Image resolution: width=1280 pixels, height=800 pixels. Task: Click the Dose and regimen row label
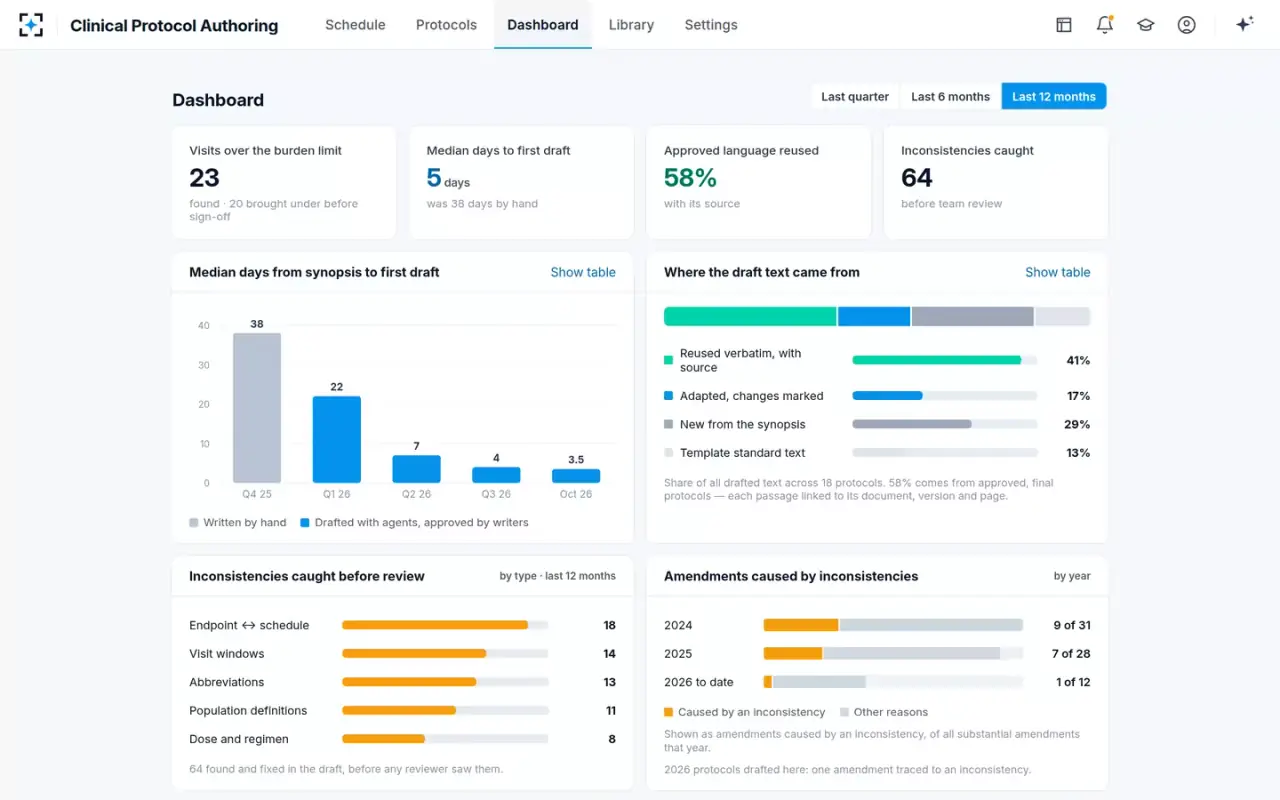239,739
